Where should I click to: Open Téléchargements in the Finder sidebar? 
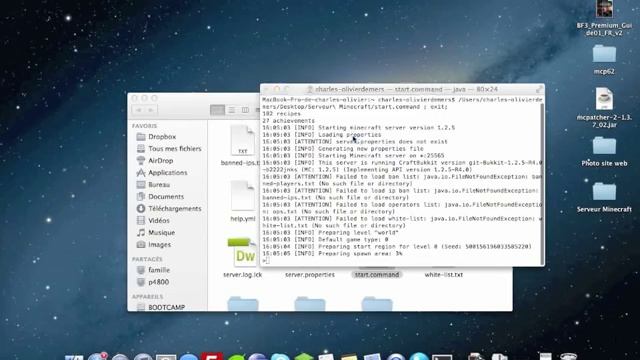(x=174, y=209)
